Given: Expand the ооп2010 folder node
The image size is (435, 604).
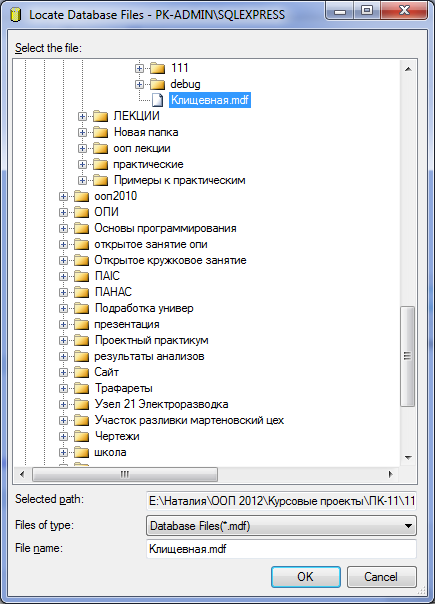Looking at the screenshot, I should click(x=63, y=196).
